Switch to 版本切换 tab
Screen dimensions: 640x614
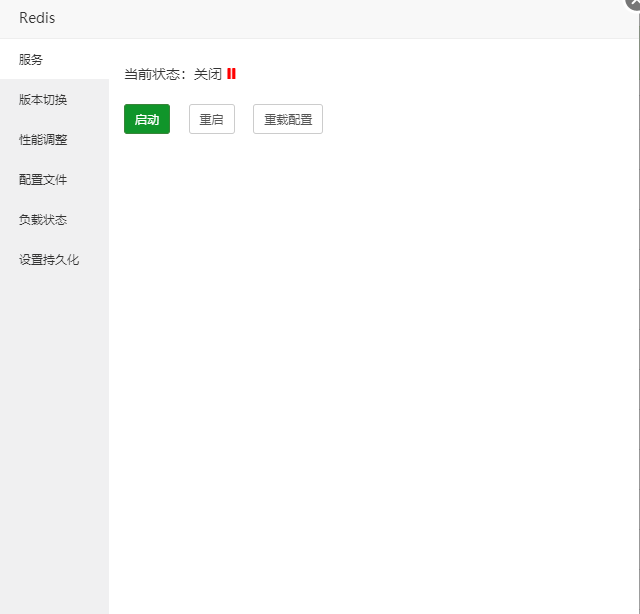[x=54, y=99]
